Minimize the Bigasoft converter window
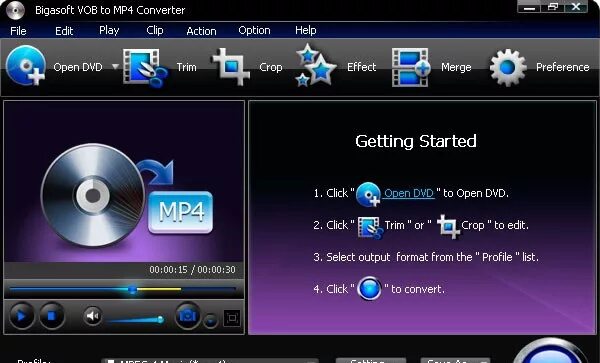The width and height of the screenshot is (600, 363). (529, 7)
